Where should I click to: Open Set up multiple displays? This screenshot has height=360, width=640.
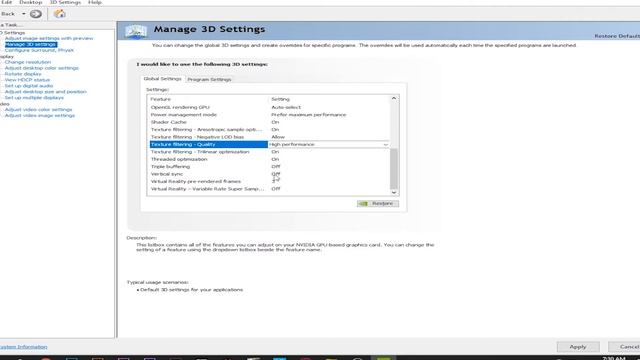[x=34, y=98]
